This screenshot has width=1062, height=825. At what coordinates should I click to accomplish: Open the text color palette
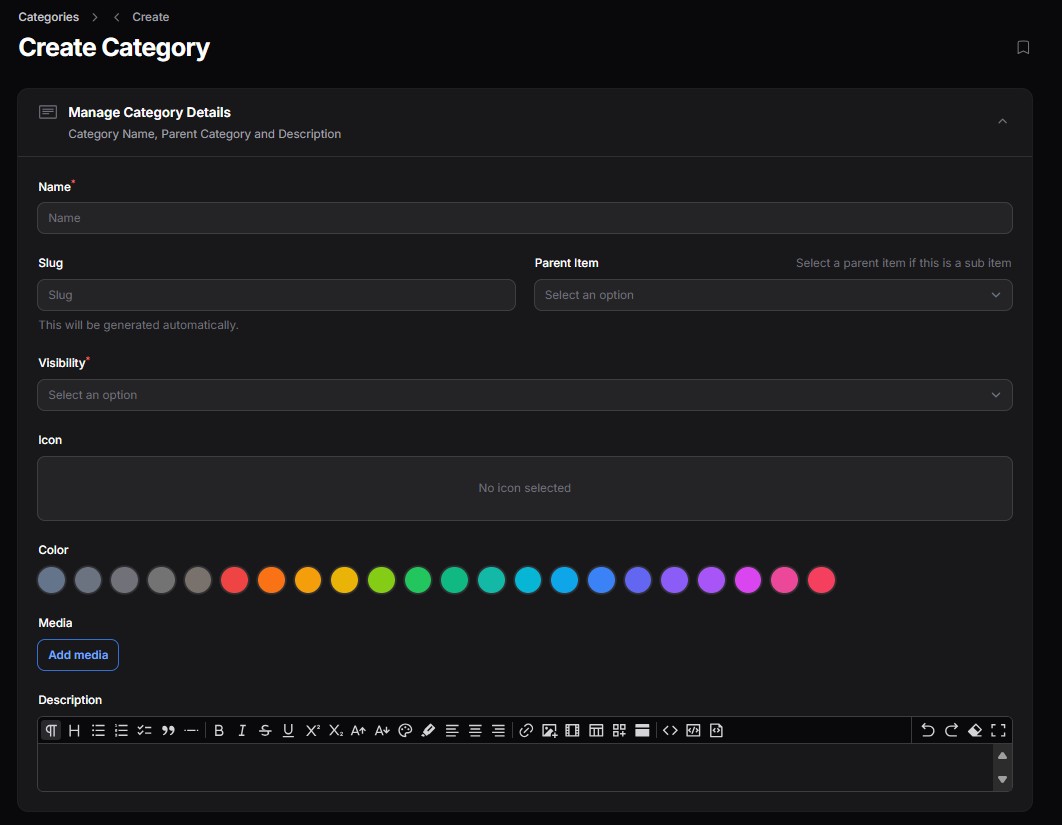(405, 730)
